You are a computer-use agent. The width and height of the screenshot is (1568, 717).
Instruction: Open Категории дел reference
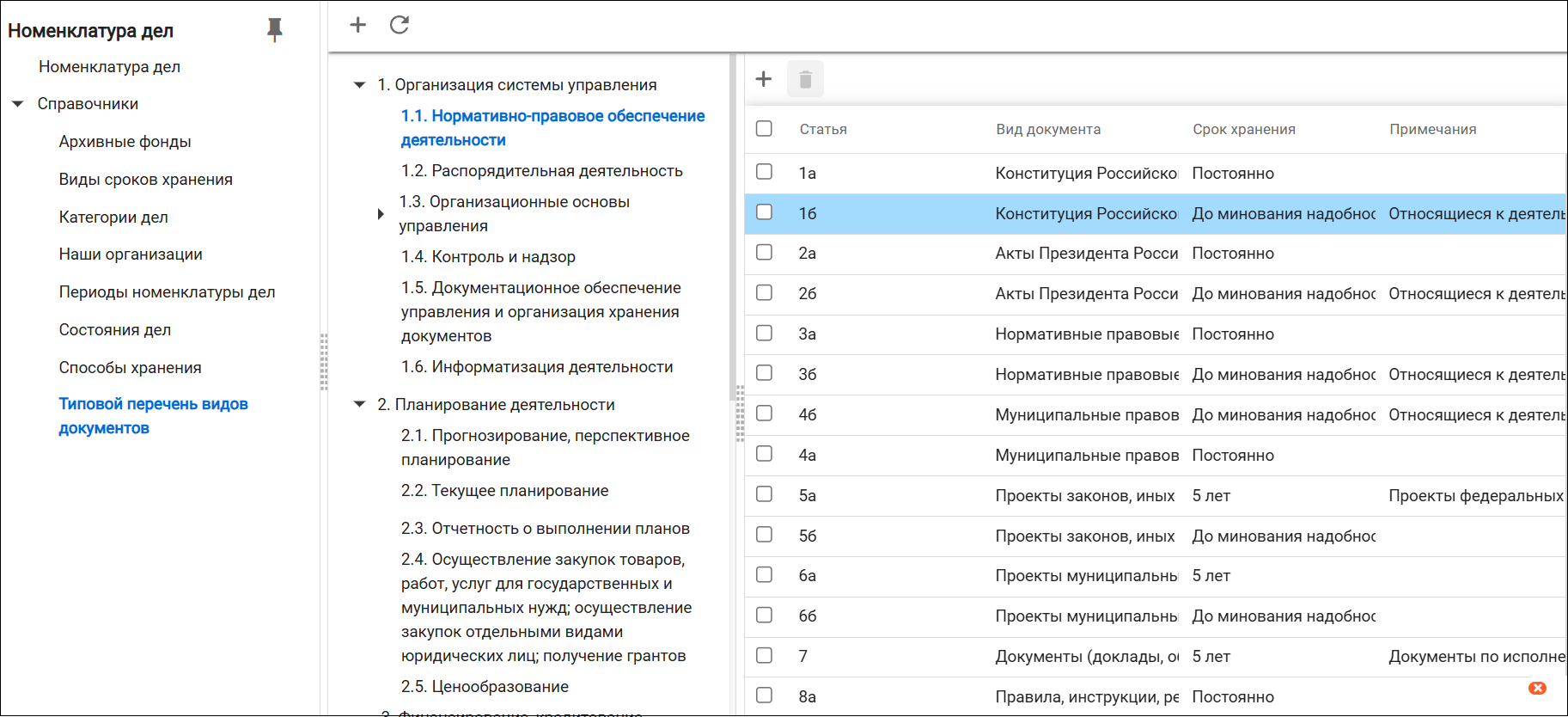coord(113,218)
